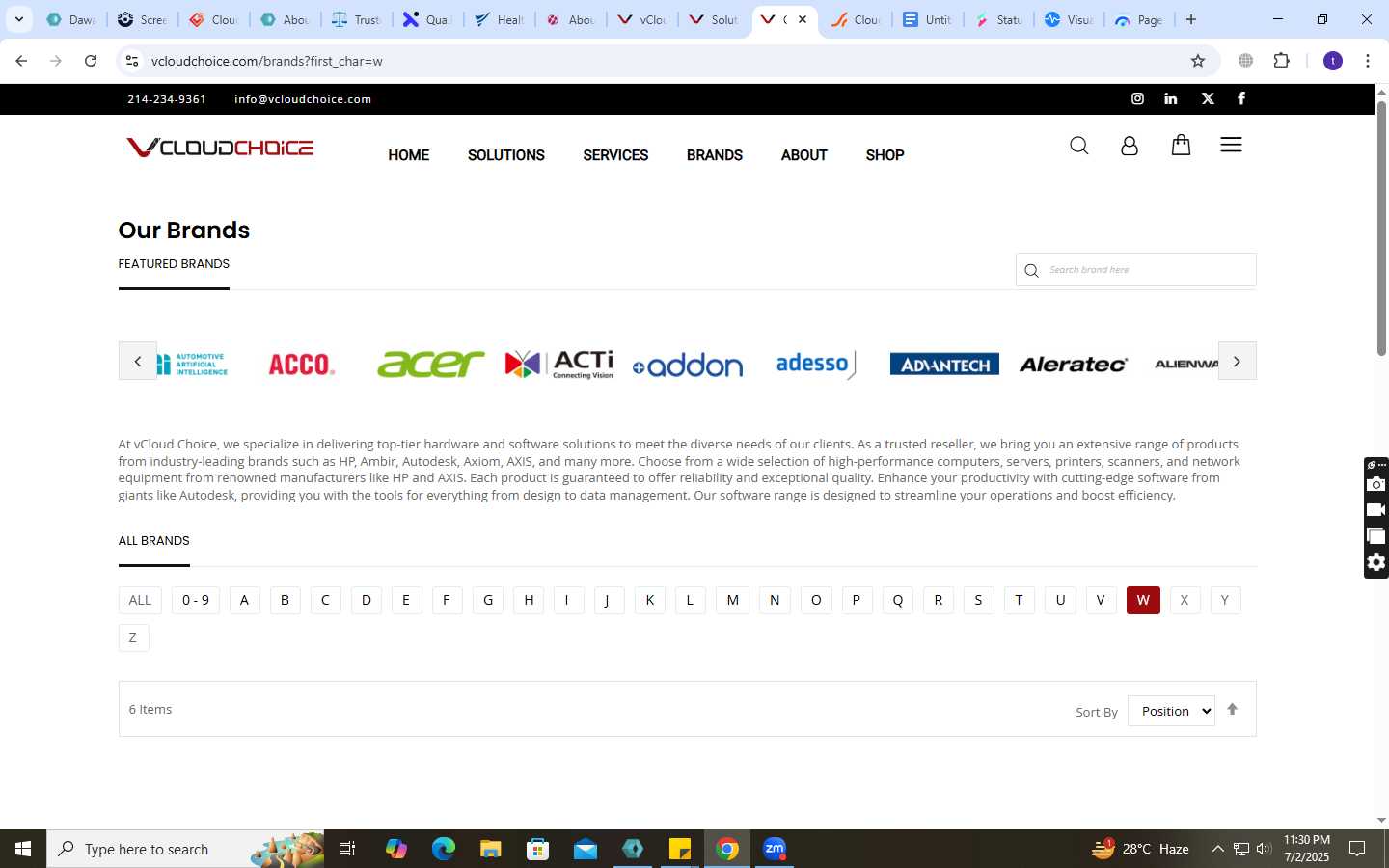The width and height of the screenshot is (1389, 868).
Task: Open Zoom from the taskbar
Action: 775,849
